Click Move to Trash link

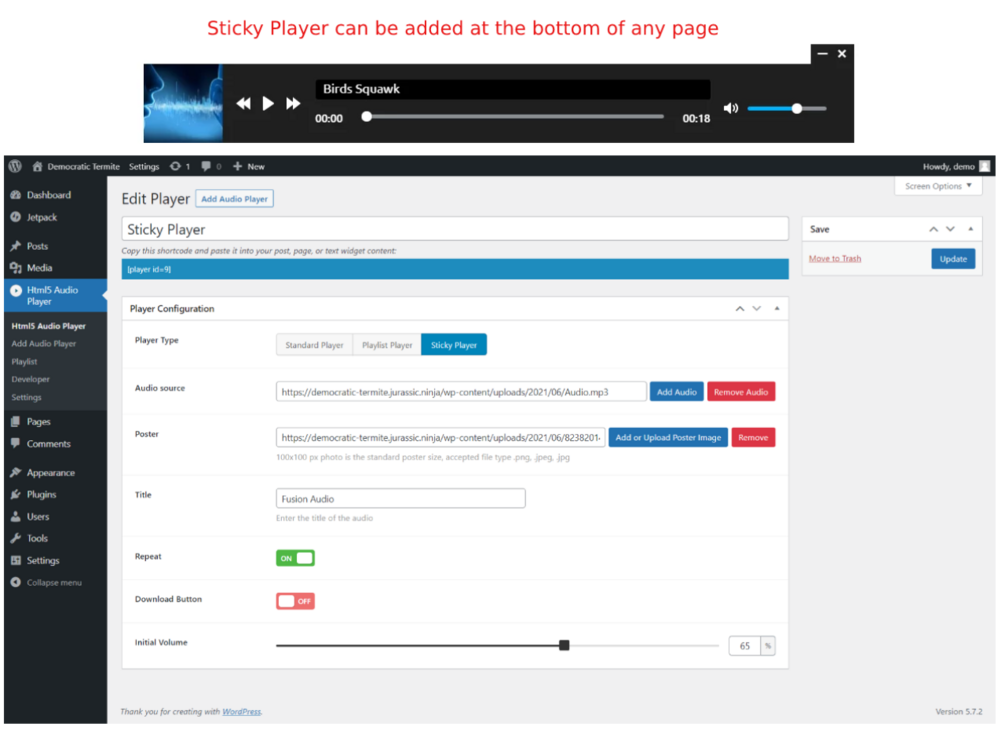point(835,259)
